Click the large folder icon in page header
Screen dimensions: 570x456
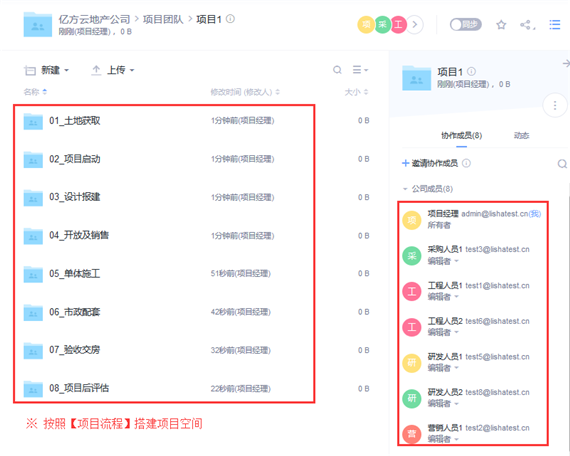coord(37,24)
